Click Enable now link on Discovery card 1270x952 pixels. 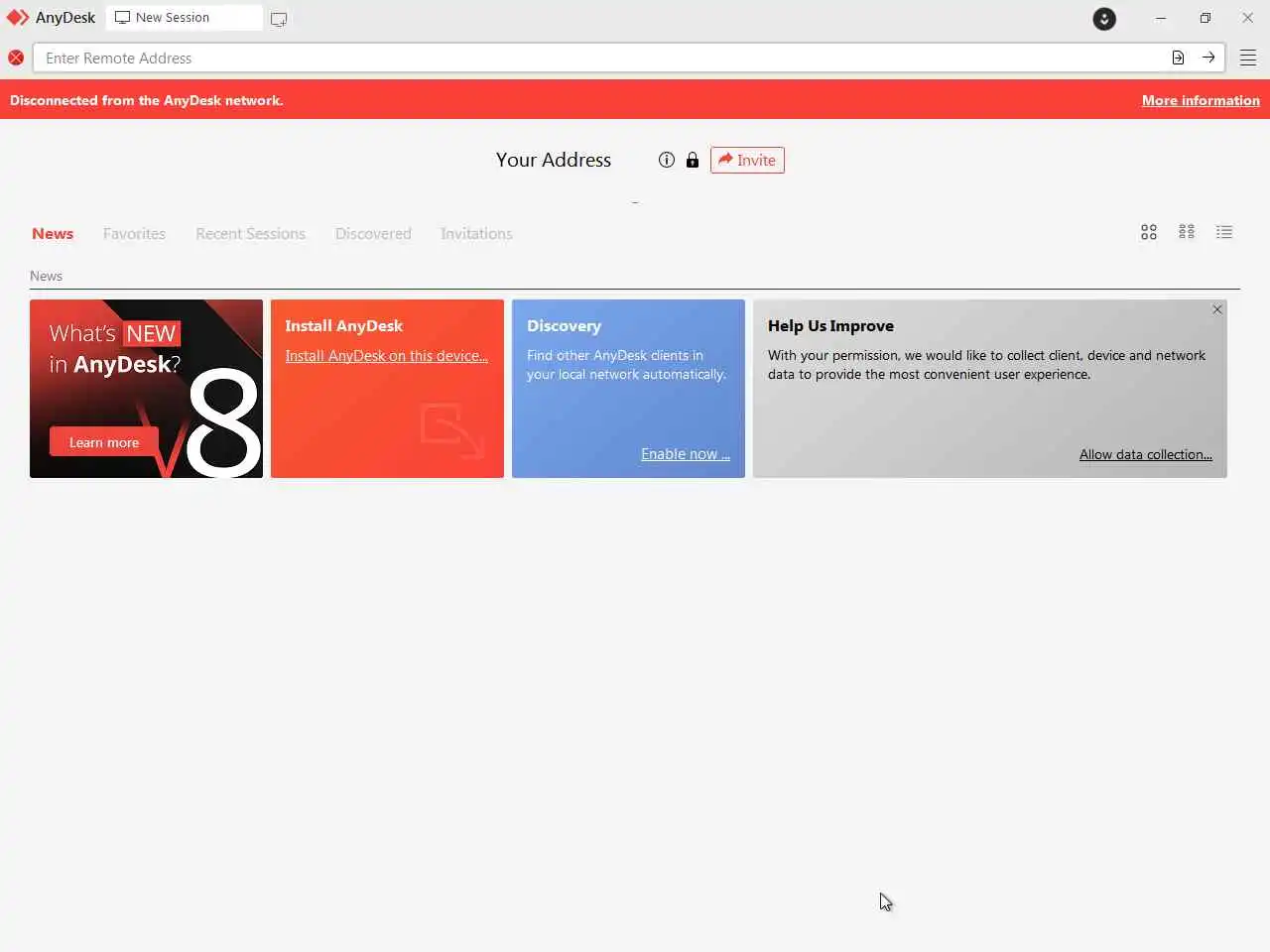(686, 454)
